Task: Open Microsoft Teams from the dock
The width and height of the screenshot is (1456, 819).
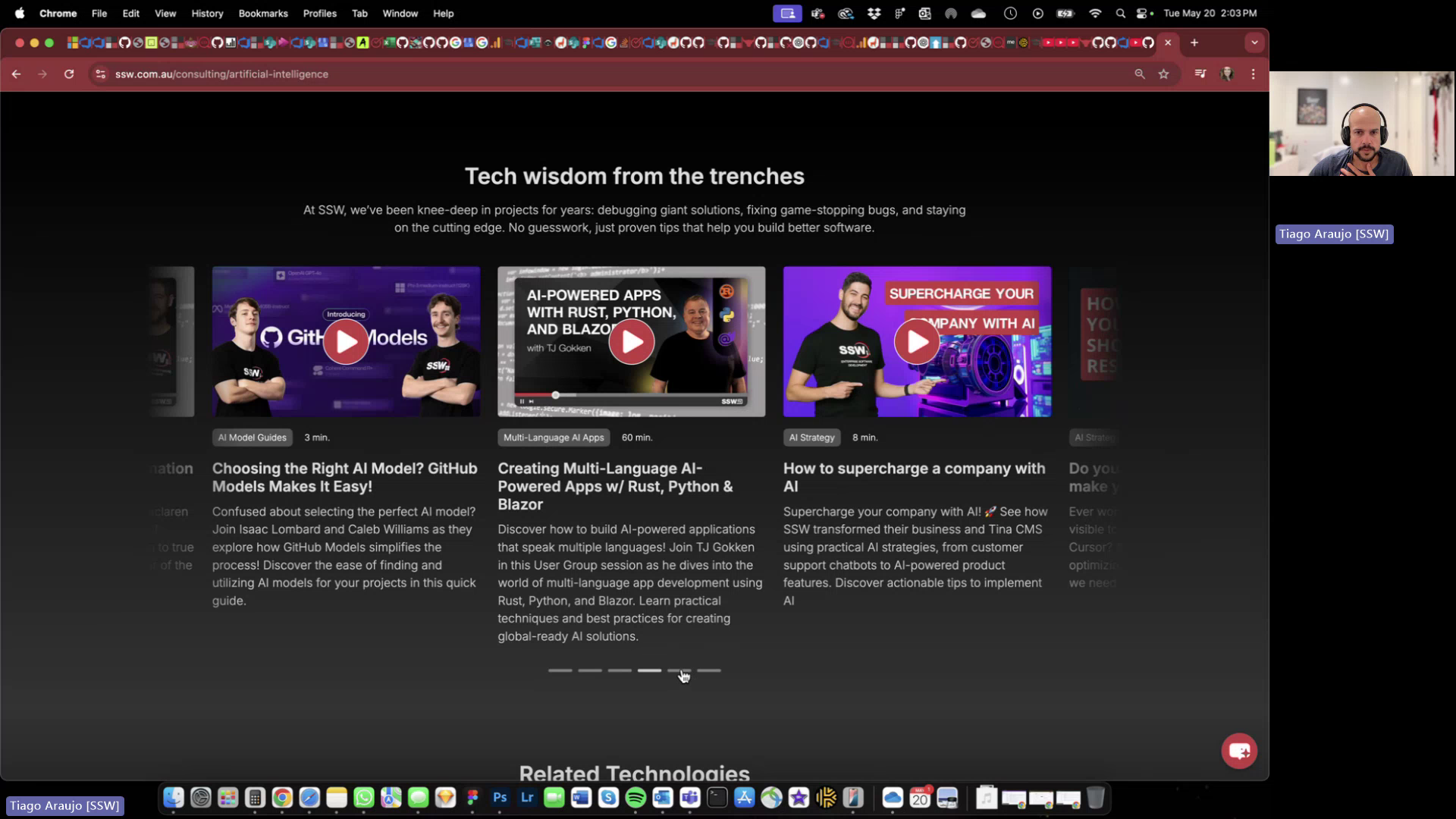Action: pyautogui.click(x=690, y=798)
